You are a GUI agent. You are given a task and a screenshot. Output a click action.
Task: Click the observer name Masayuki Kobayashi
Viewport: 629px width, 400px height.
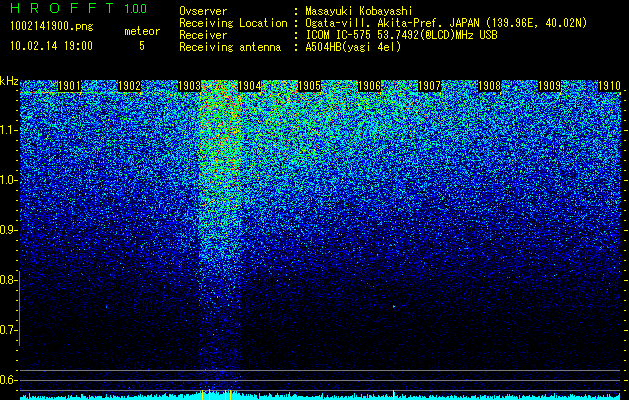tap(359, 11)
